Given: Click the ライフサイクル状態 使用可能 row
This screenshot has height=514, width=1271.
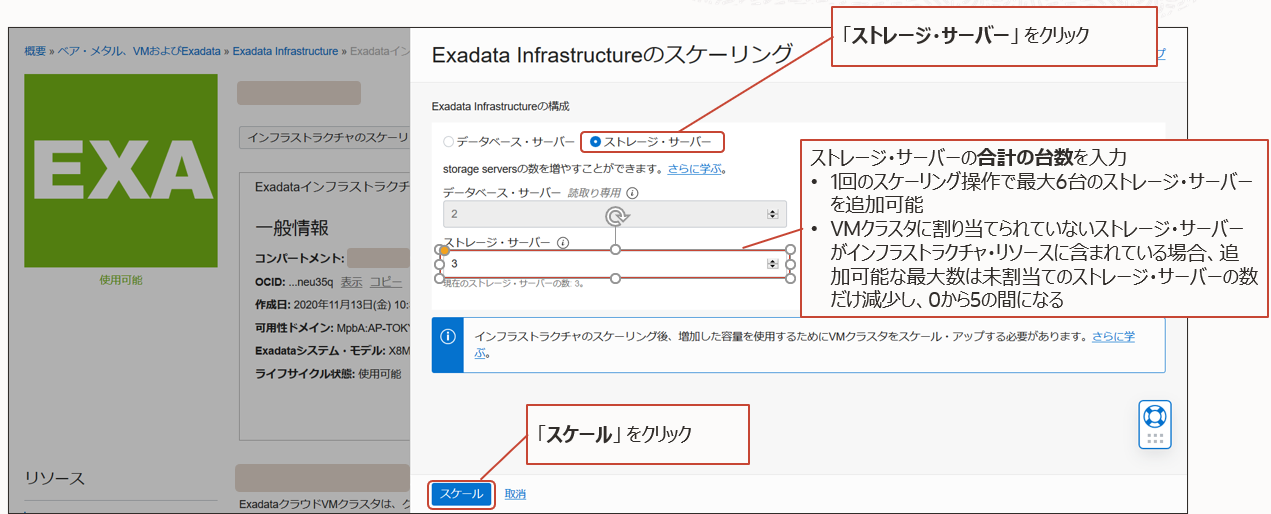Looking at the screenshot, I should 328,374.
